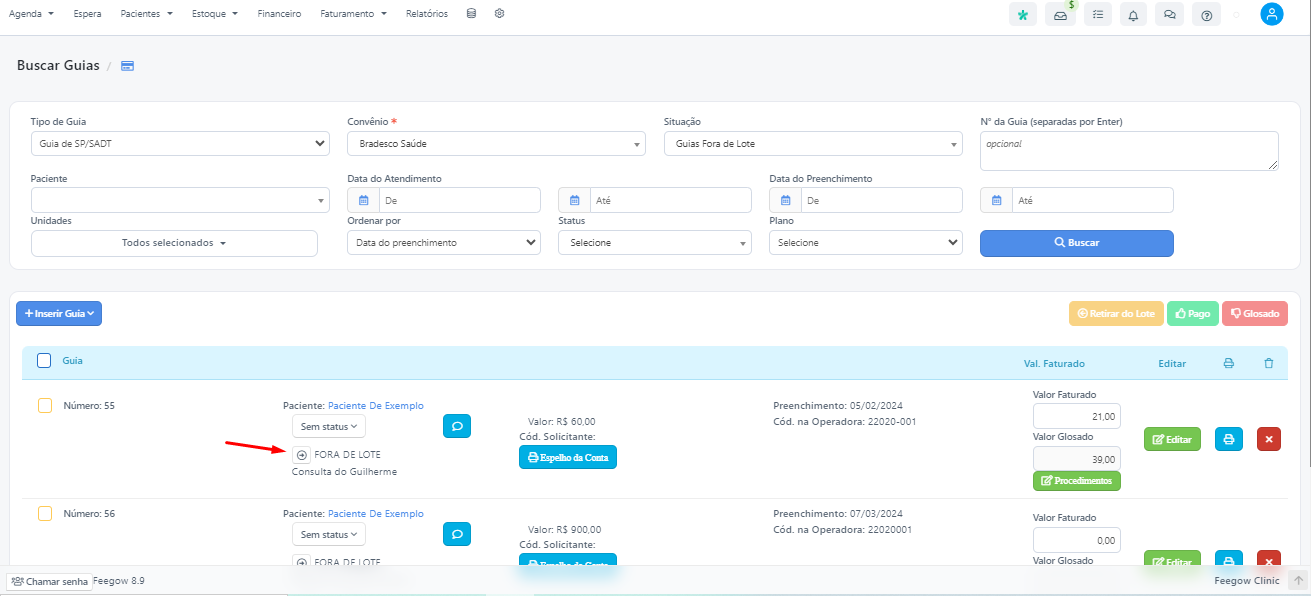Click the trash icon in table header
Image resolution: width=1311 pixels, height=596 pixels.
pos(1269,363)
